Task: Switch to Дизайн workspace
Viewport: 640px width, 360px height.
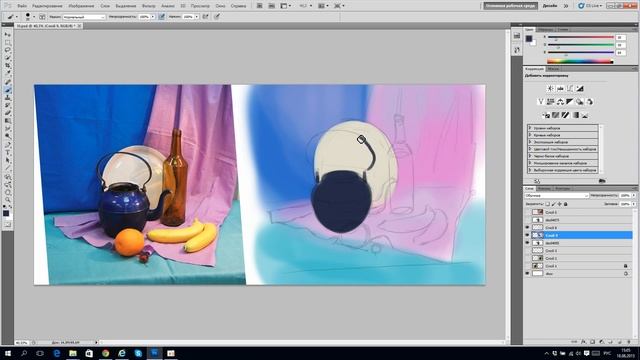Action: point(550,6)
